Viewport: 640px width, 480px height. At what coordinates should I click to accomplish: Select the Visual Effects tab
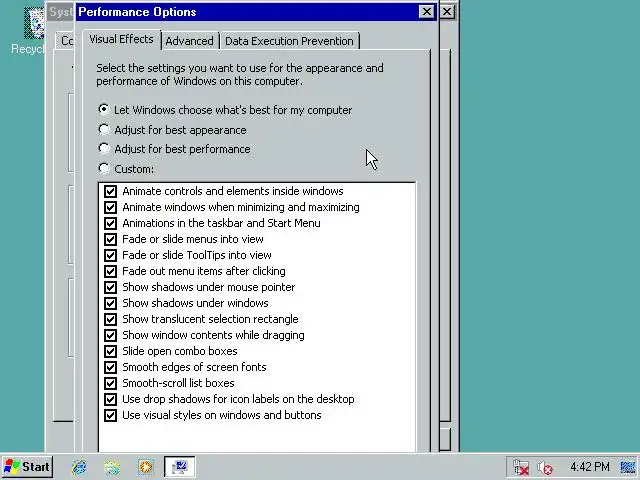[x=121, y=39]
